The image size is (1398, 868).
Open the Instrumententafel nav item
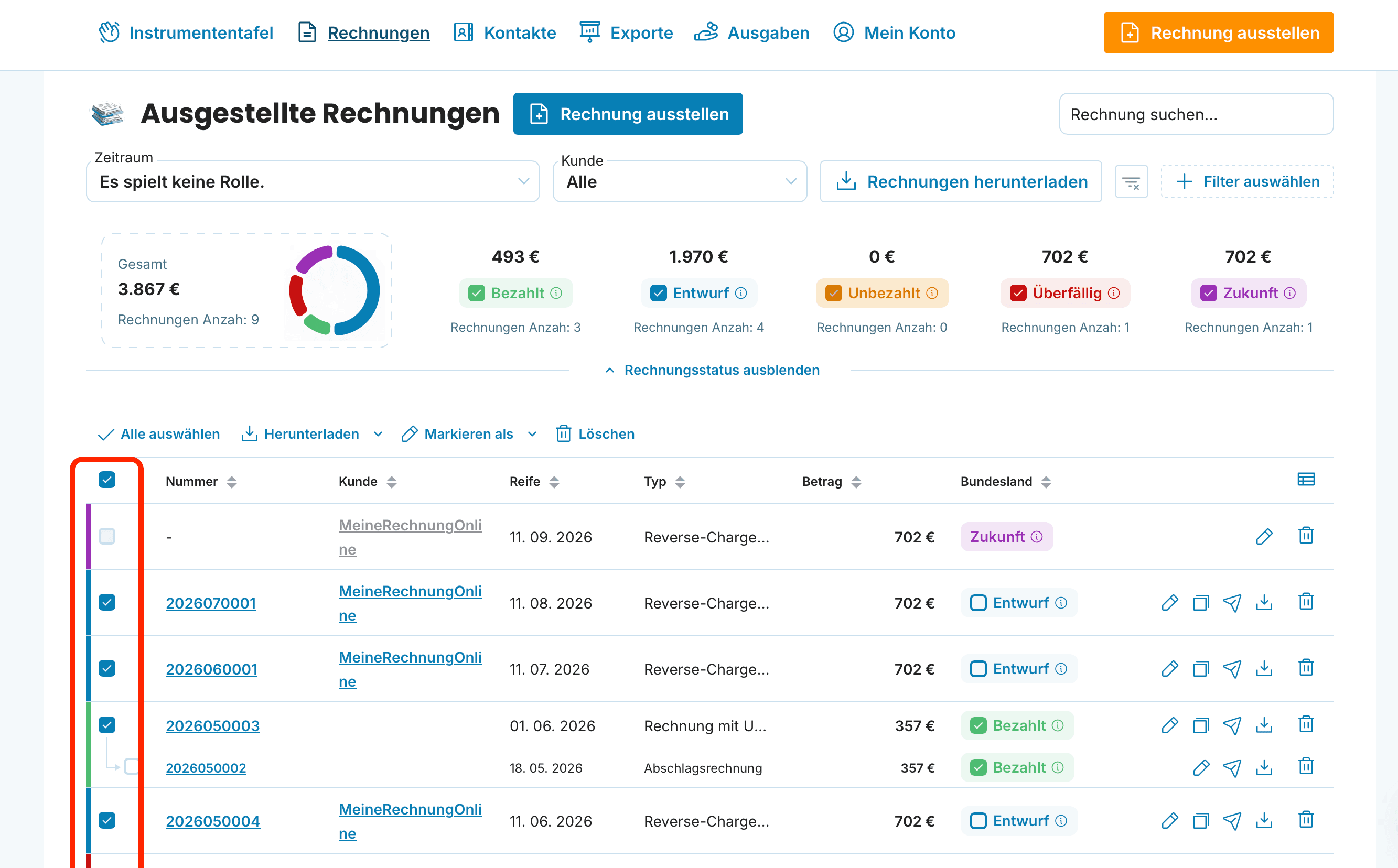(186, 32)
